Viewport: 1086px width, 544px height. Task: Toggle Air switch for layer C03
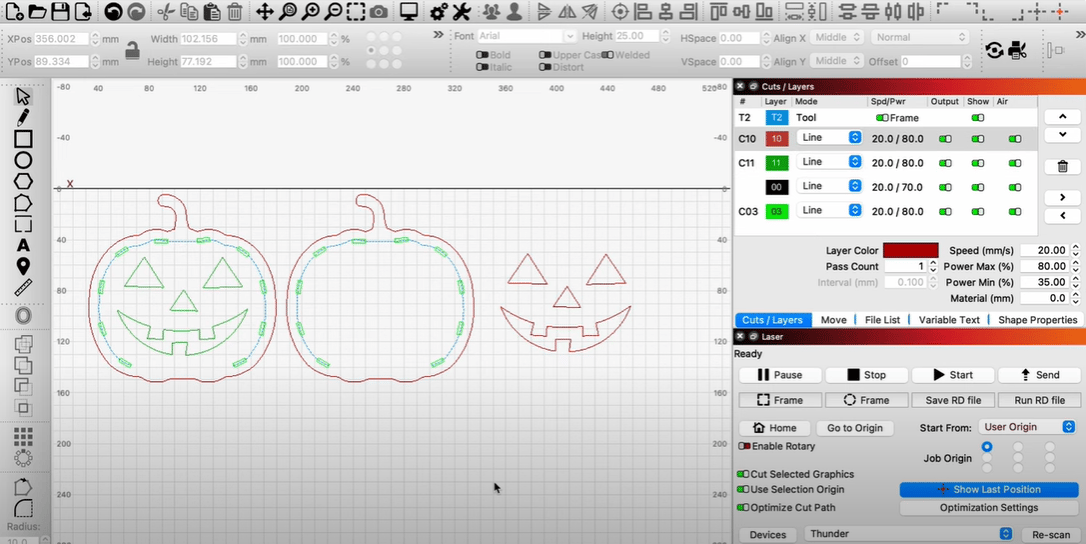click(x=1015, y=211)
